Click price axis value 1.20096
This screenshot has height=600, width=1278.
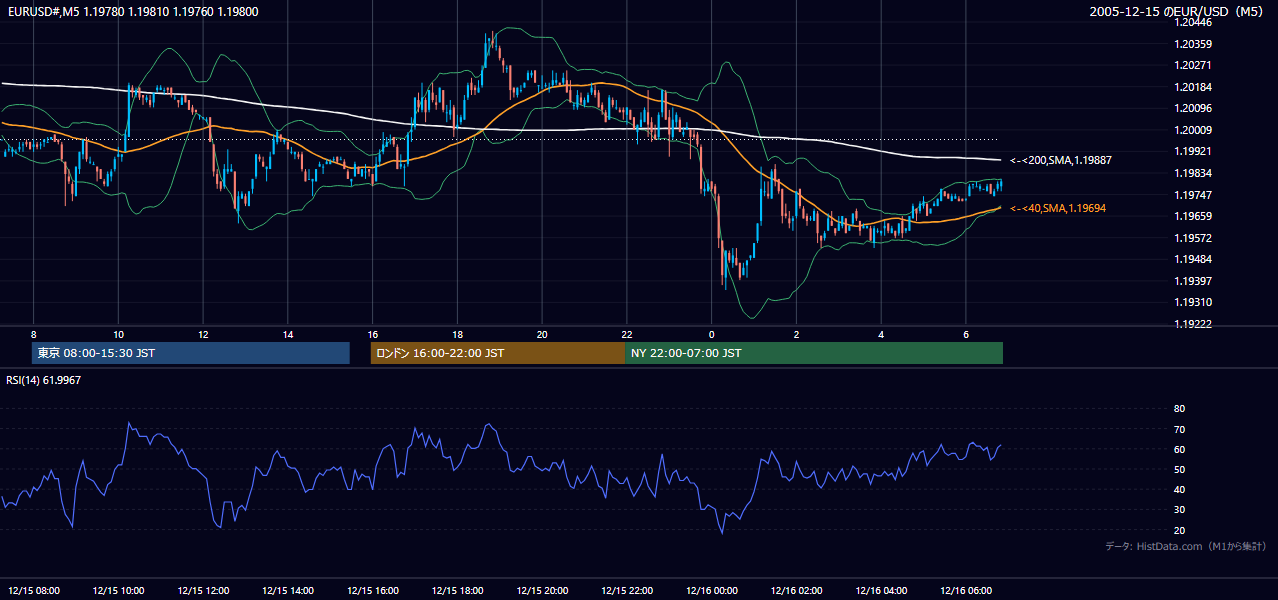[1193, 108]
